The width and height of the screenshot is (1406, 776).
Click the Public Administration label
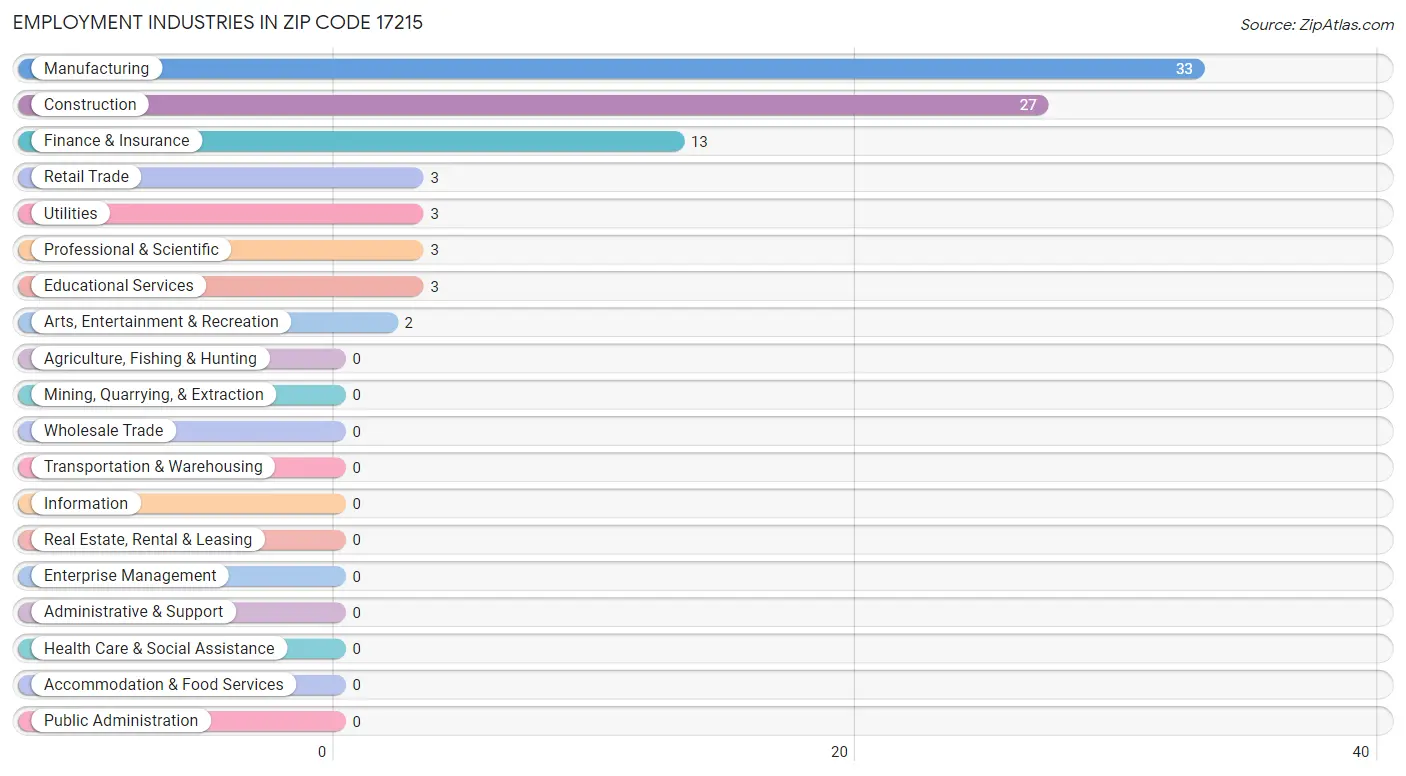tap(121, 720)
